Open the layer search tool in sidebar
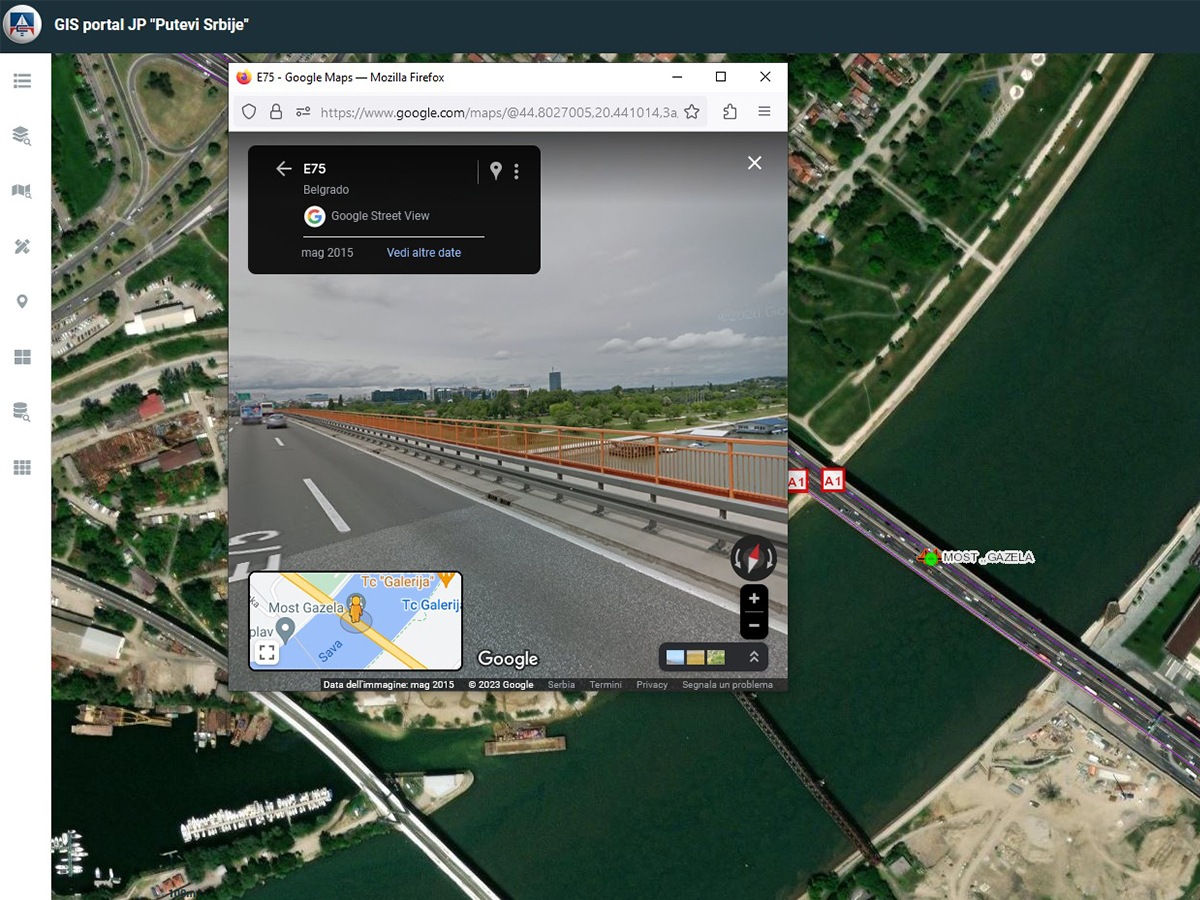Screen dimensions: 1200x900 (22, 136)
